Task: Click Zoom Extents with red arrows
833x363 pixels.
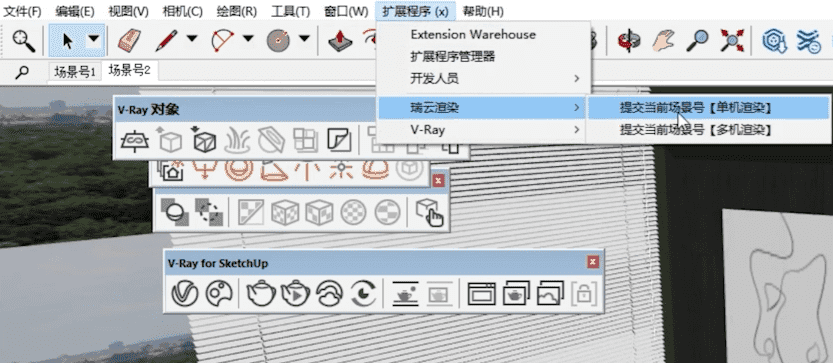Action: [x=732, y=40]
